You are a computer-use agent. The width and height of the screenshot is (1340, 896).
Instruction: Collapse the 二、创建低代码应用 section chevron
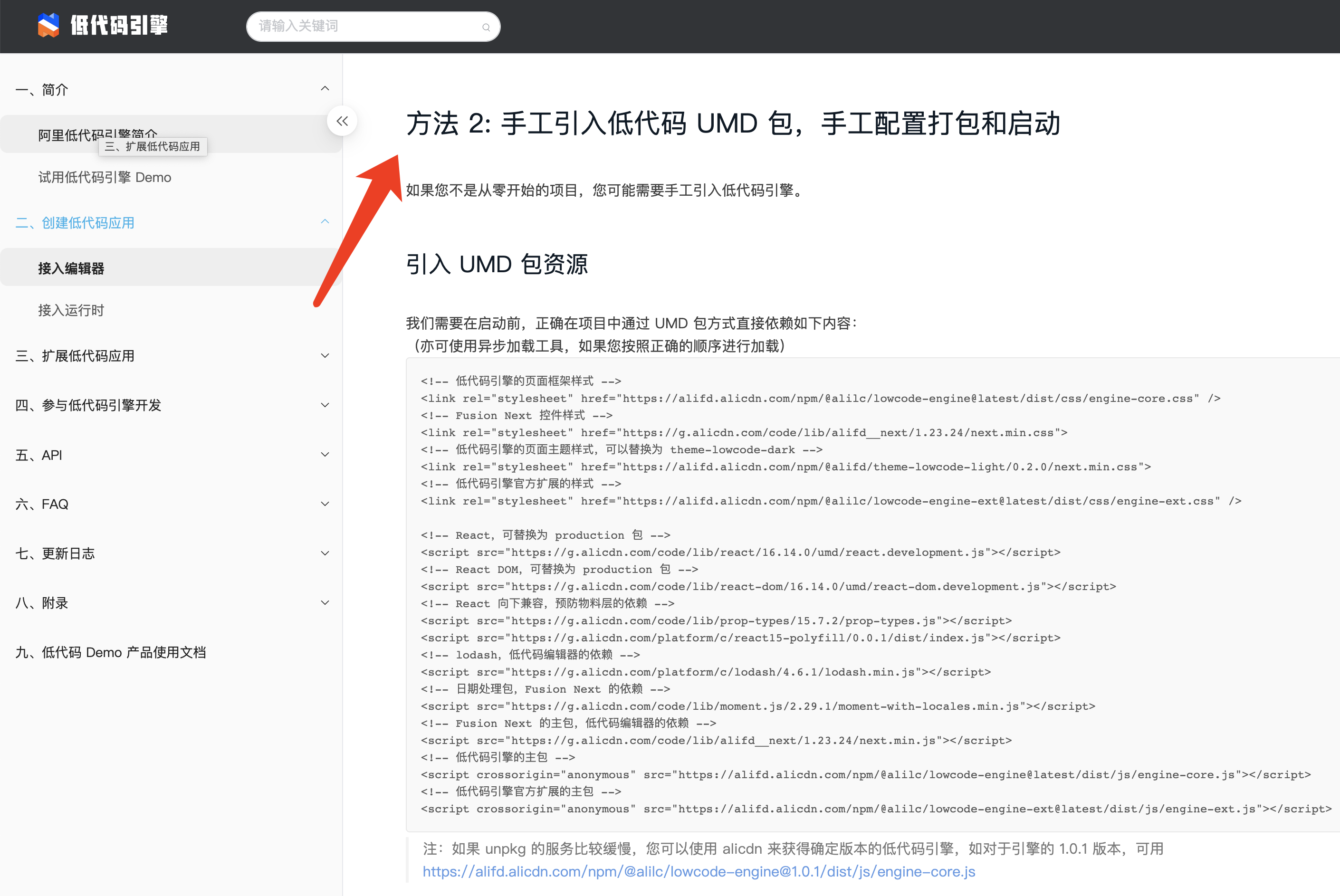325,222
